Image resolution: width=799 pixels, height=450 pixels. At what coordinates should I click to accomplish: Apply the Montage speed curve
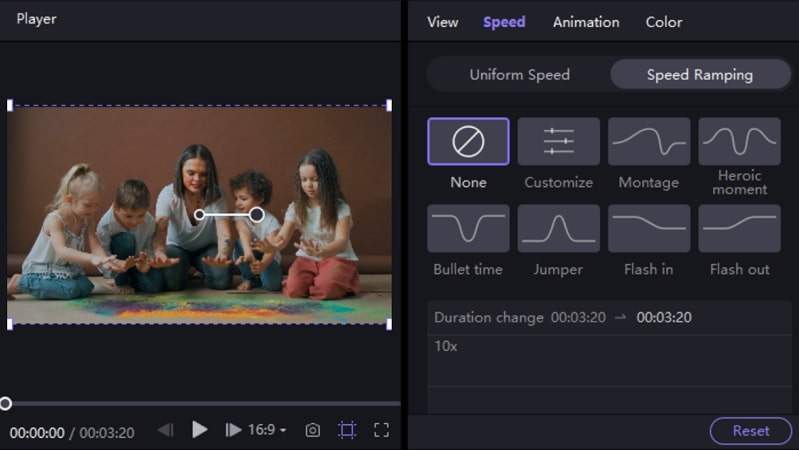point(648,142)
